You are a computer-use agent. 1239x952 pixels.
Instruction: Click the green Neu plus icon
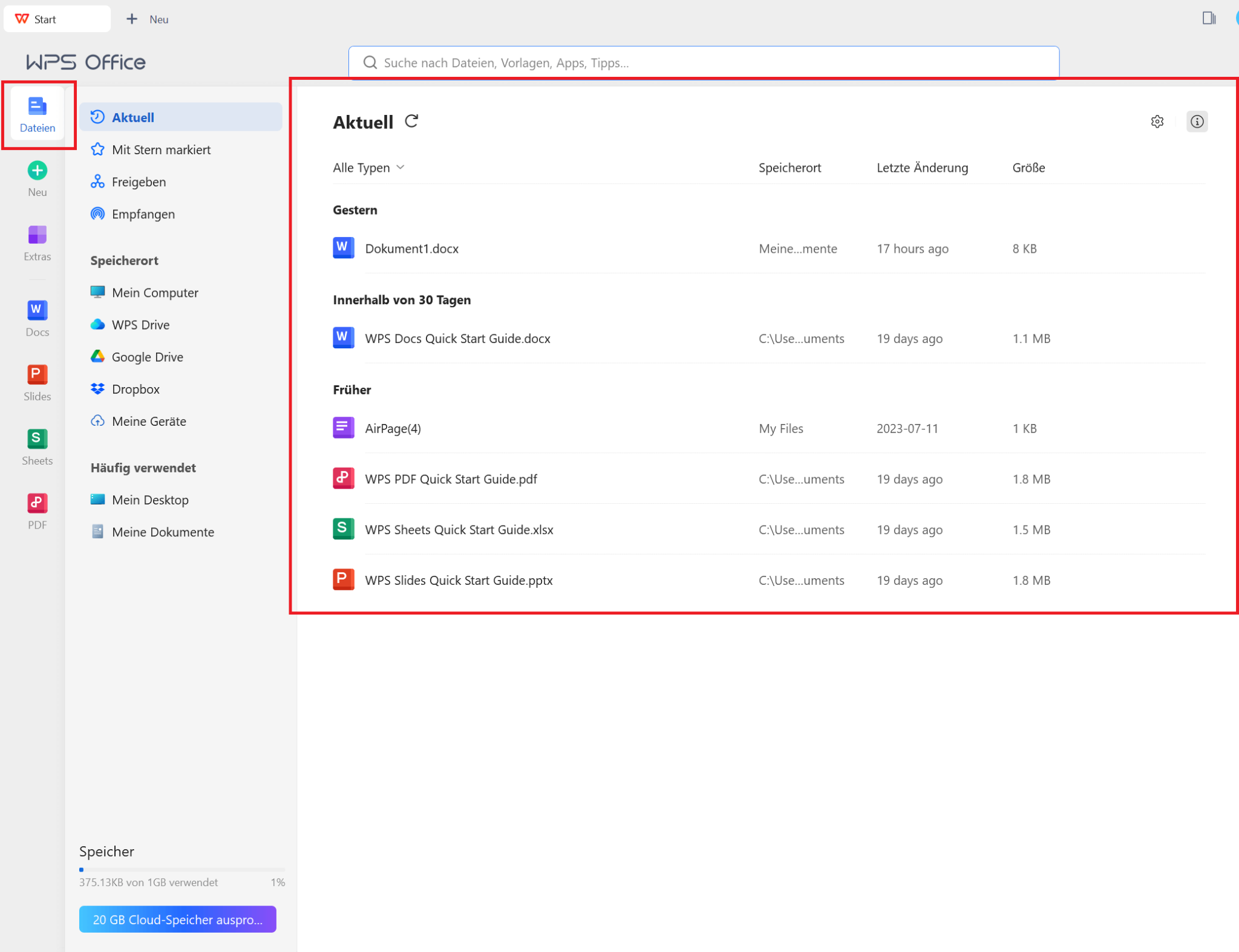tap(37, 171)
